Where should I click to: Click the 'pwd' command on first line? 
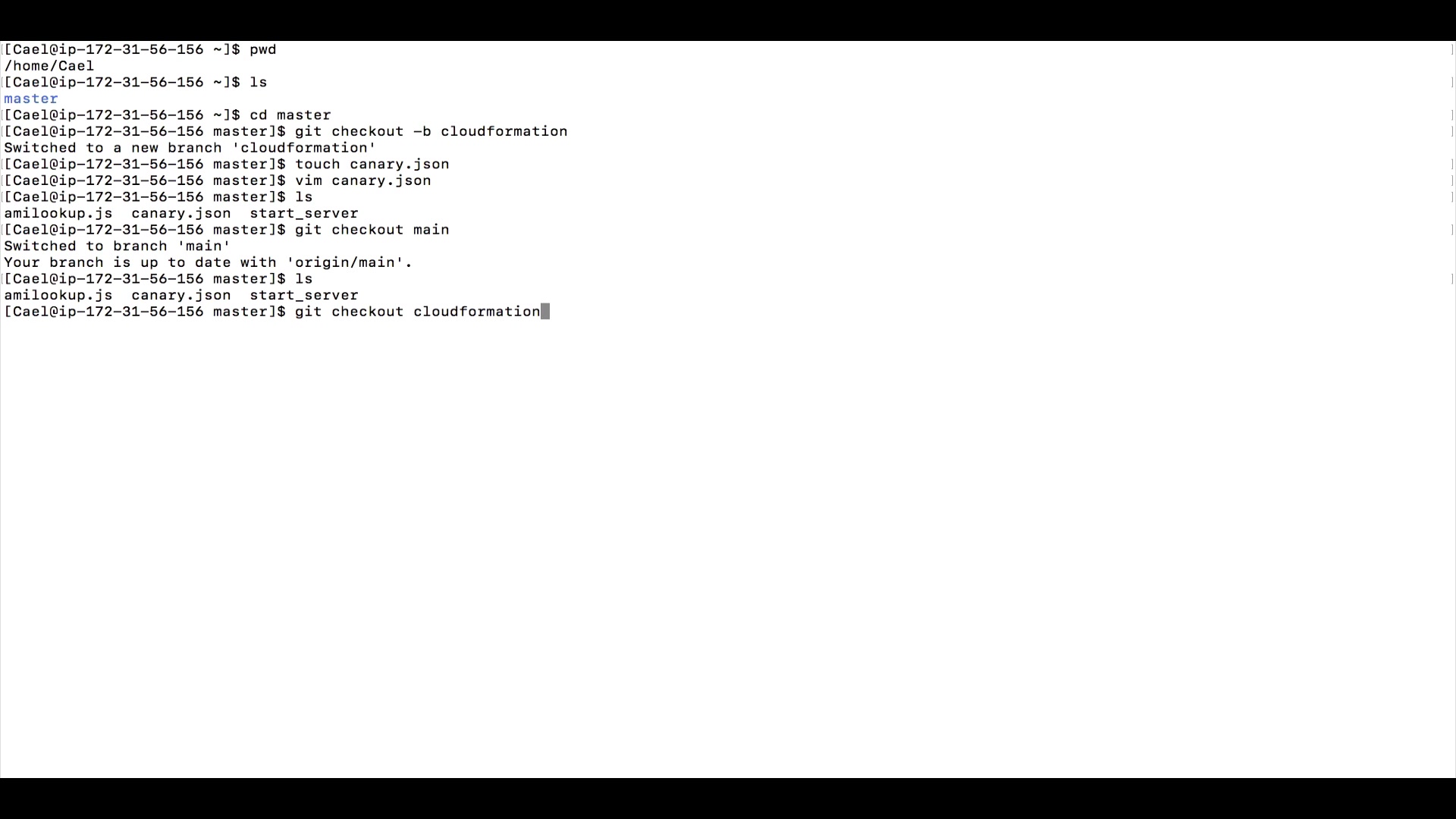(x=263, y=49)
